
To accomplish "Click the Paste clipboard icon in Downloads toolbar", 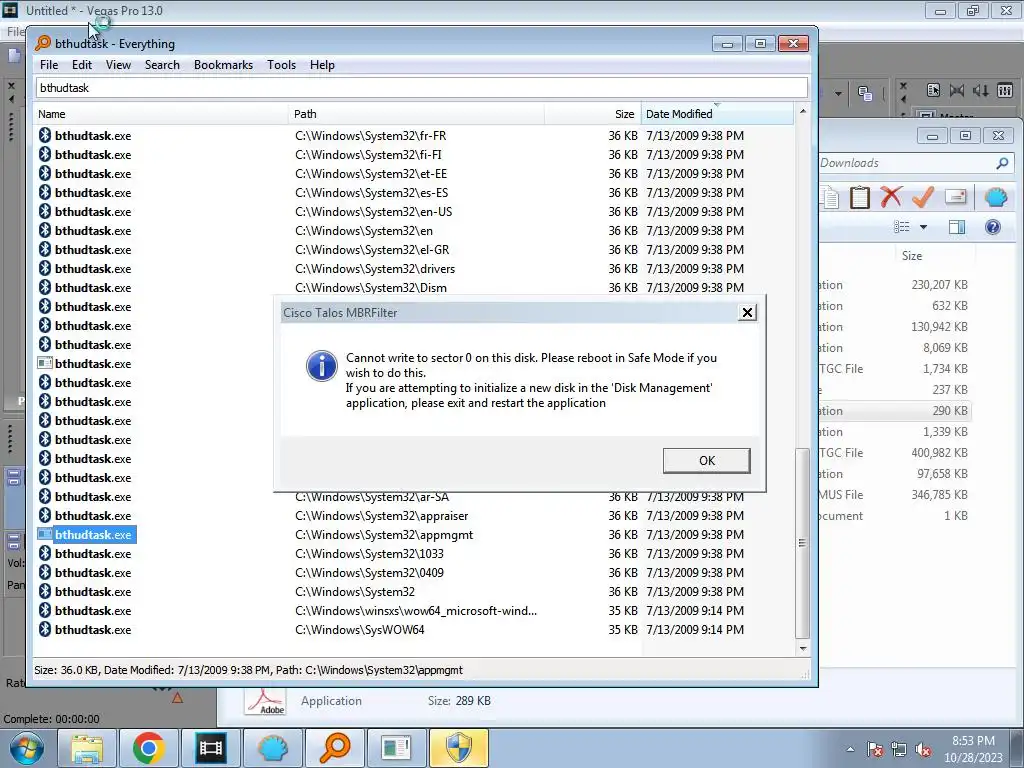I will click(859, 197).
